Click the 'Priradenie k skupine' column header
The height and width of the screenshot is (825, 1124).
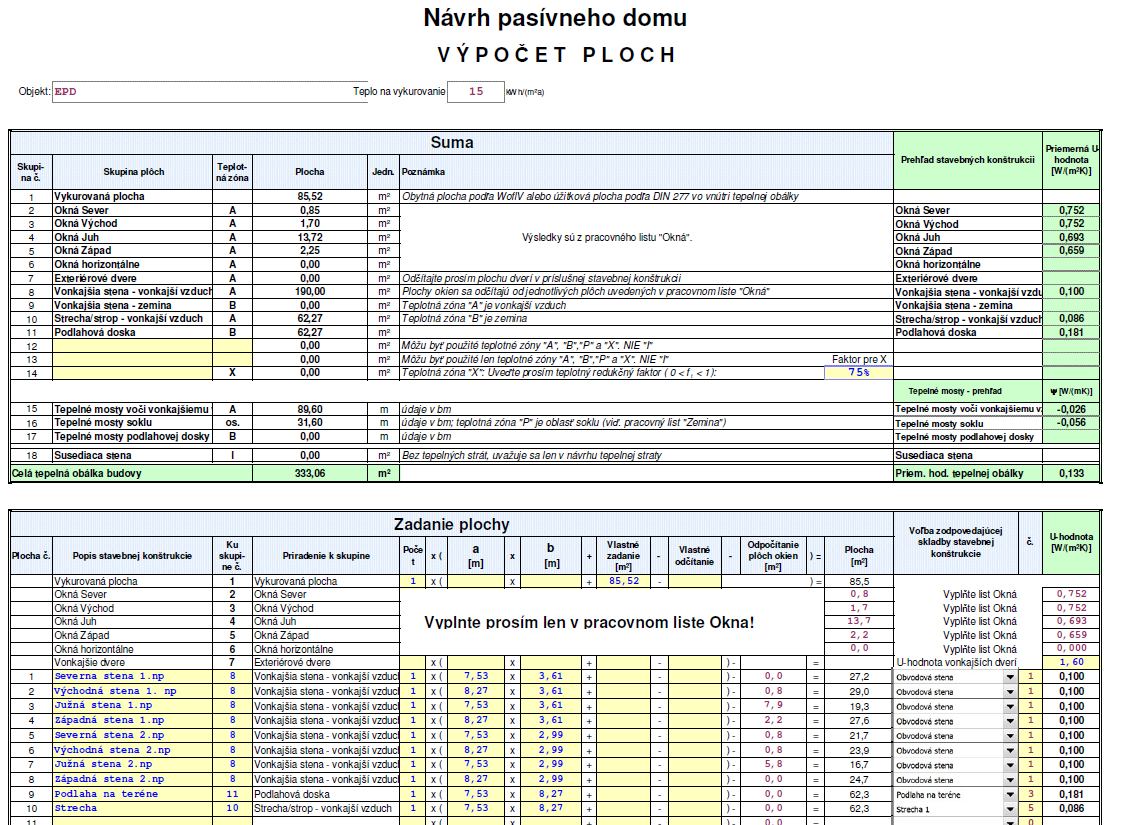(326, 555)
